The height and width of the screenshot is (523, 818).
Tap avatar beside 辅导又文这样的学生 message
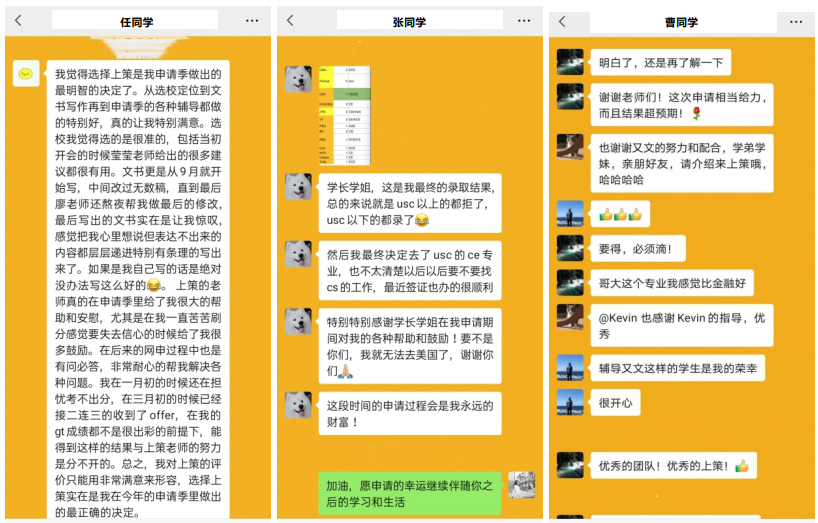pos(570,368)
